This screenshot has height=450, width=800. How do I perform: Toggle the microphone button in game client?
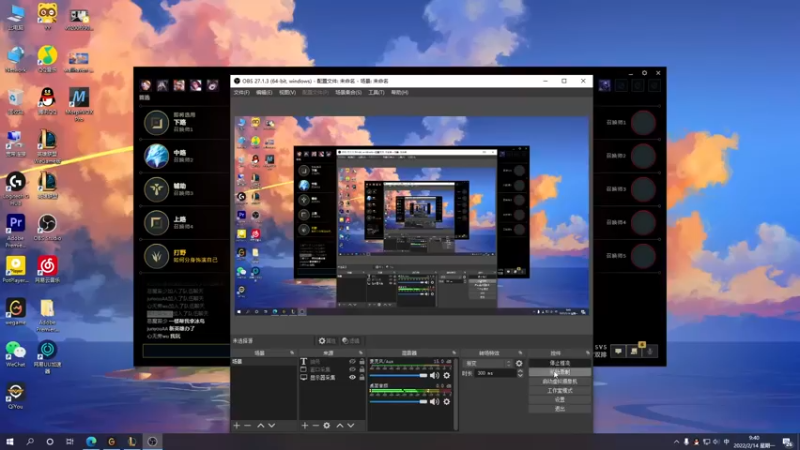(649, 351)
